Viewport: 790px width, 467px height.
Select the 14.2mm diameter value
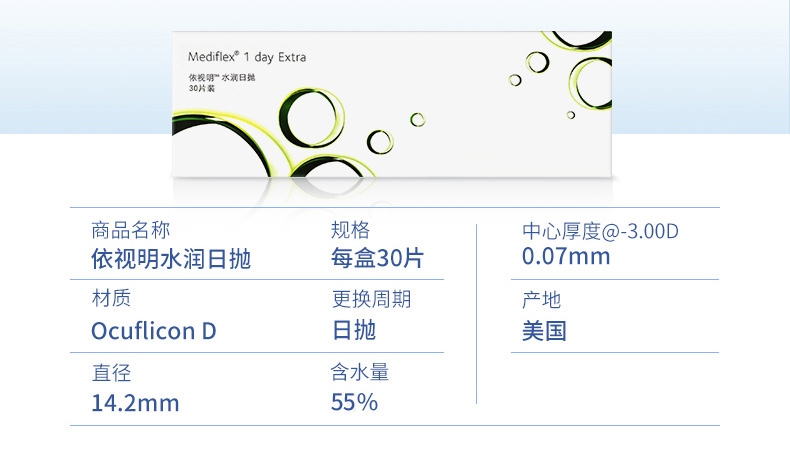click(135, 403)
